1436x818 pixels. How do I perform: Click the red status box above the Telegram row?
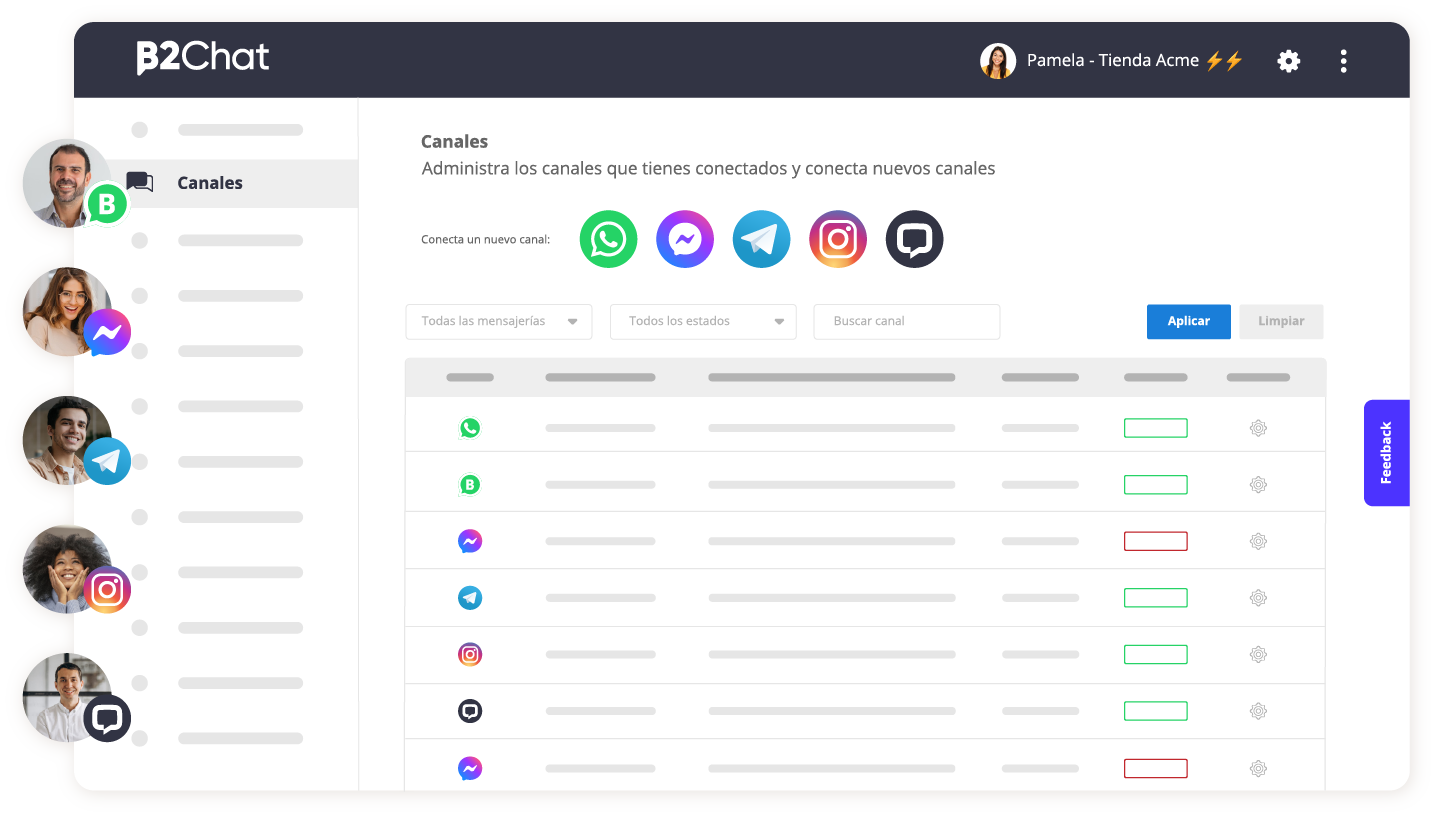(1156, 541)
